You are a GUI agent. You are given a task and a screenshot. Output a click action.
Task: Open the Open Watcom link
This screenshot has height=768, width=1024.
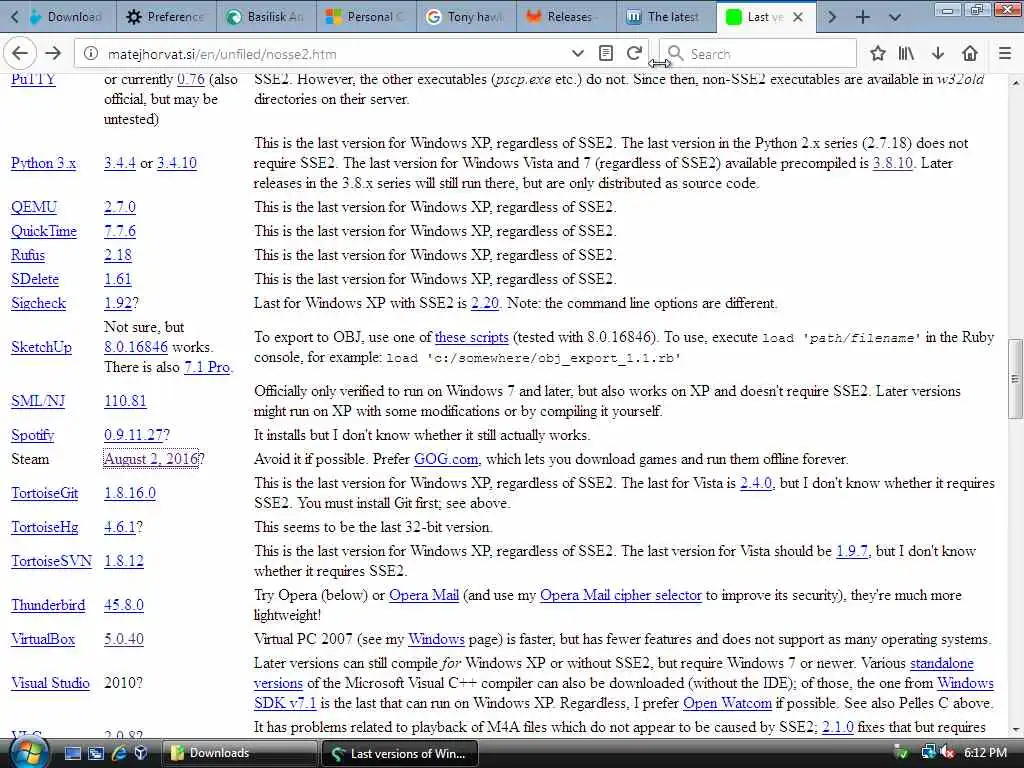727,703
